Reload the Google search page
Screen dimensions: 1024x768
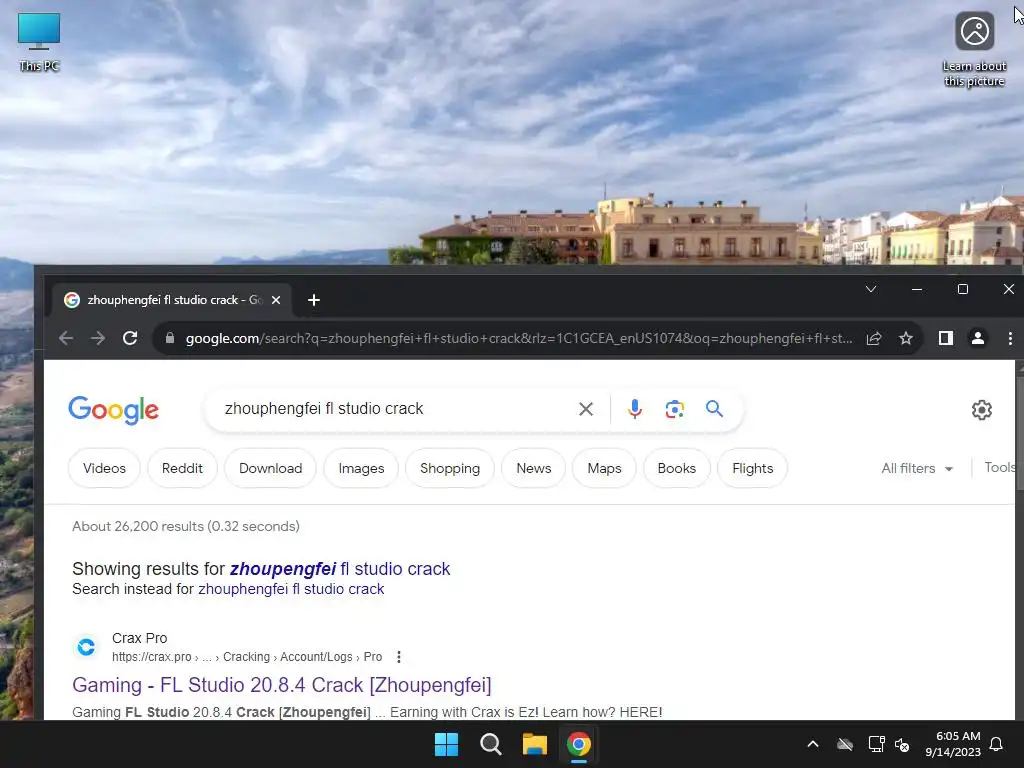tap(130, 338)
